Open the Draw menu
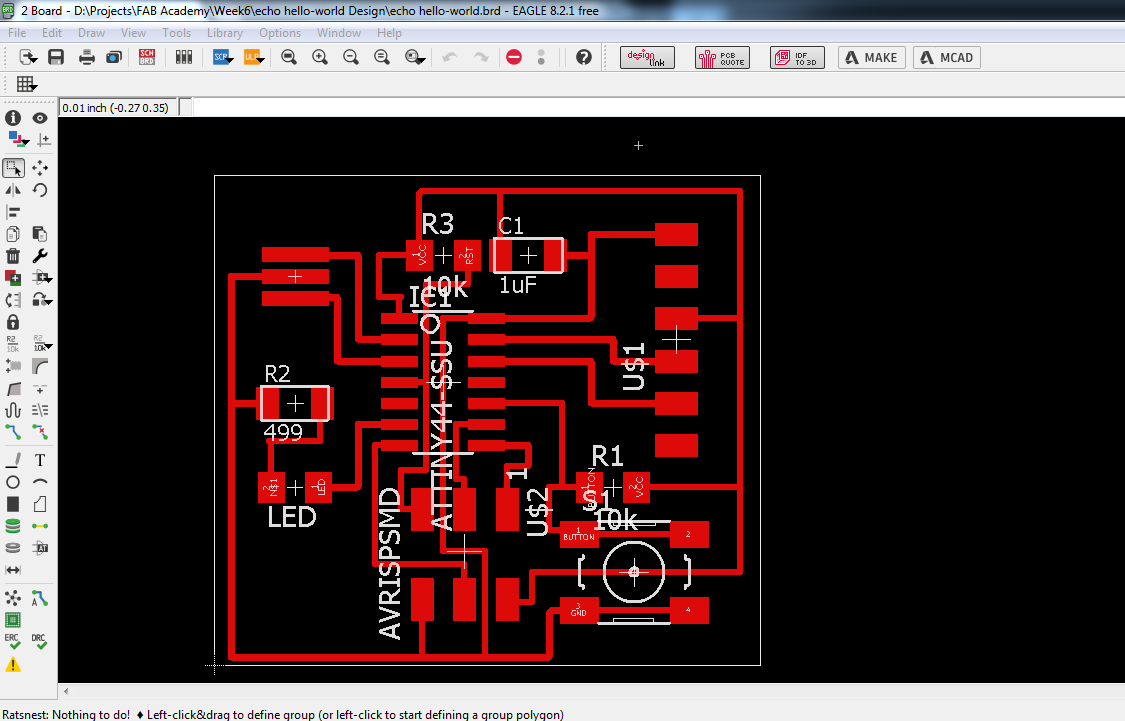1125x721 pixels. [91, 32]
